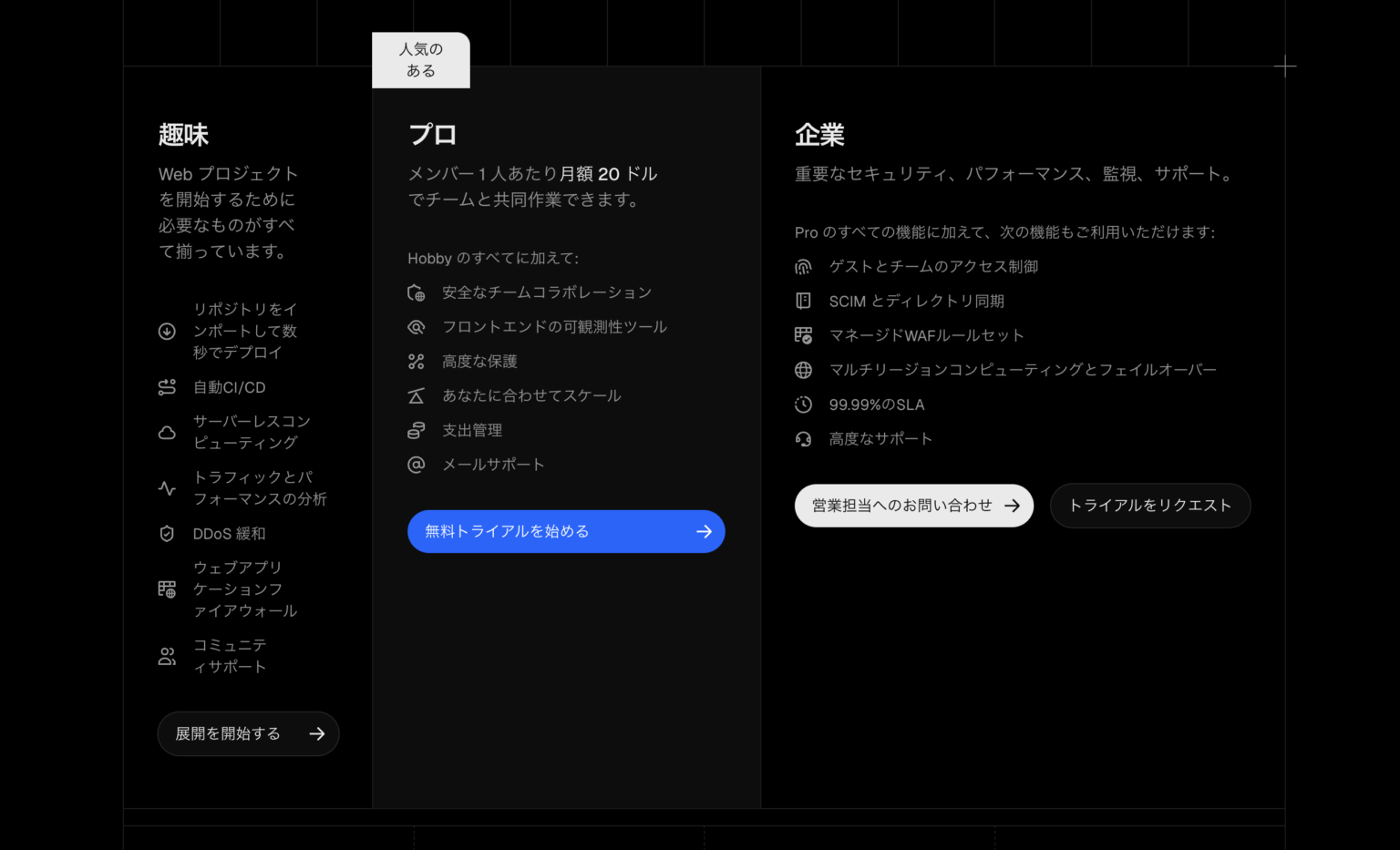Click the email support @ icon
Screen dimensions: 1400x850
(417, 464)
